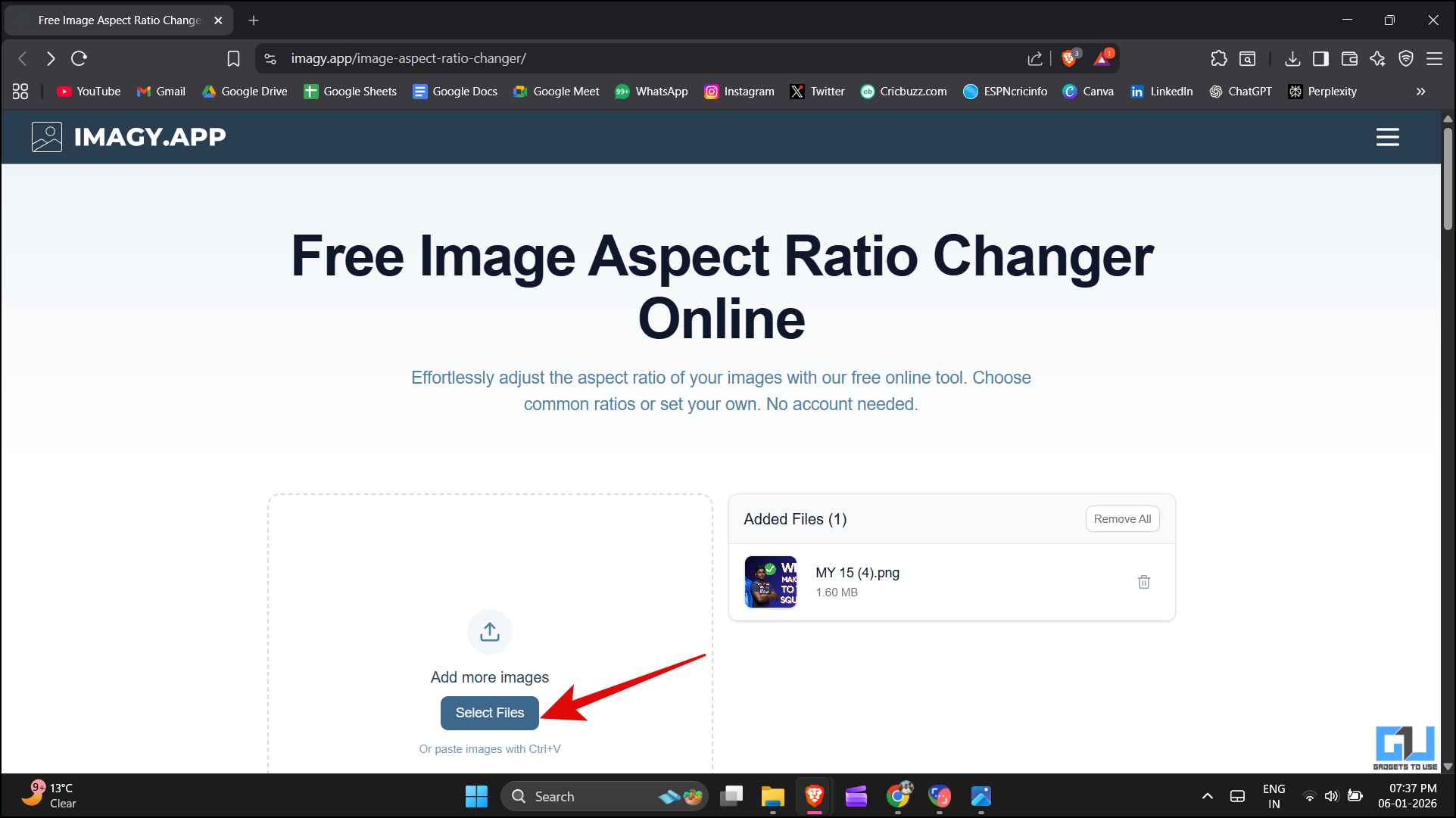The image size is (1456, 818).
Task: Open the hamburger menu on Imagy header
Action: pyautogui.click(x=1387, y=137)
